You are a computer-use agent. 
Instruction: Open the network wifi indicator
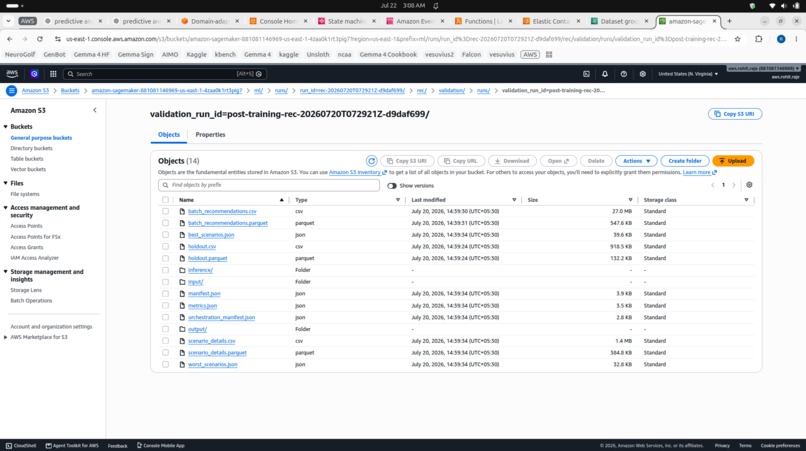[772, 6]
